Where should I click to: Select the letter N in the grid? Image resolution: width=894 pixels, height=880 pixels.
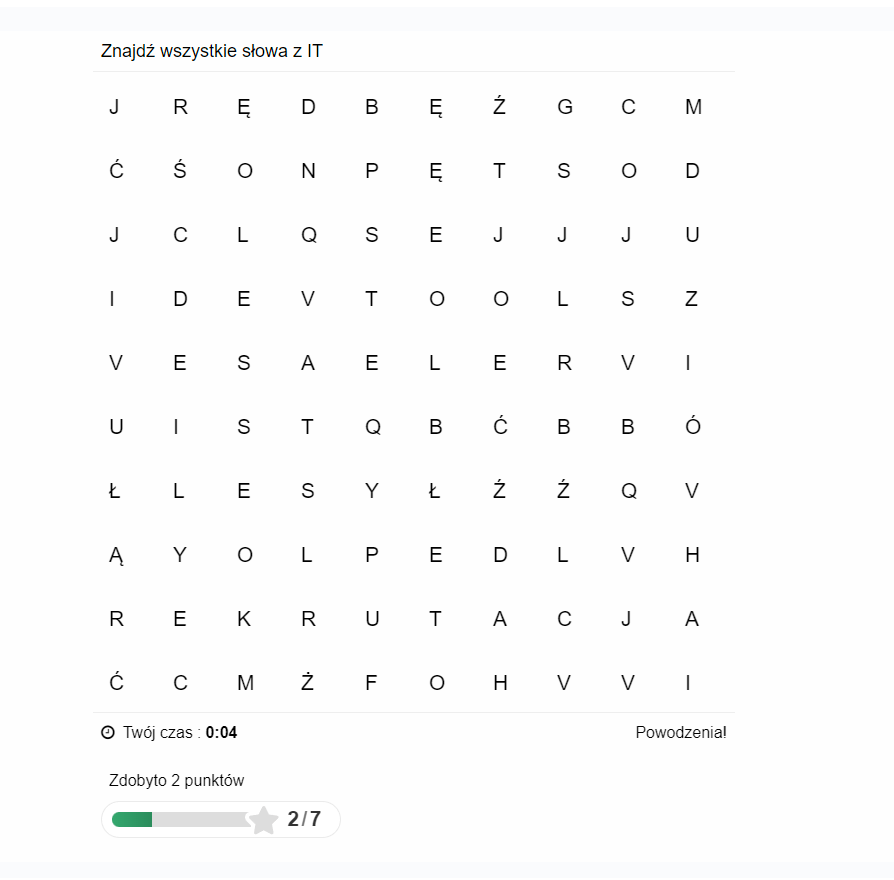pyautogui.click(x=308, y=171)
